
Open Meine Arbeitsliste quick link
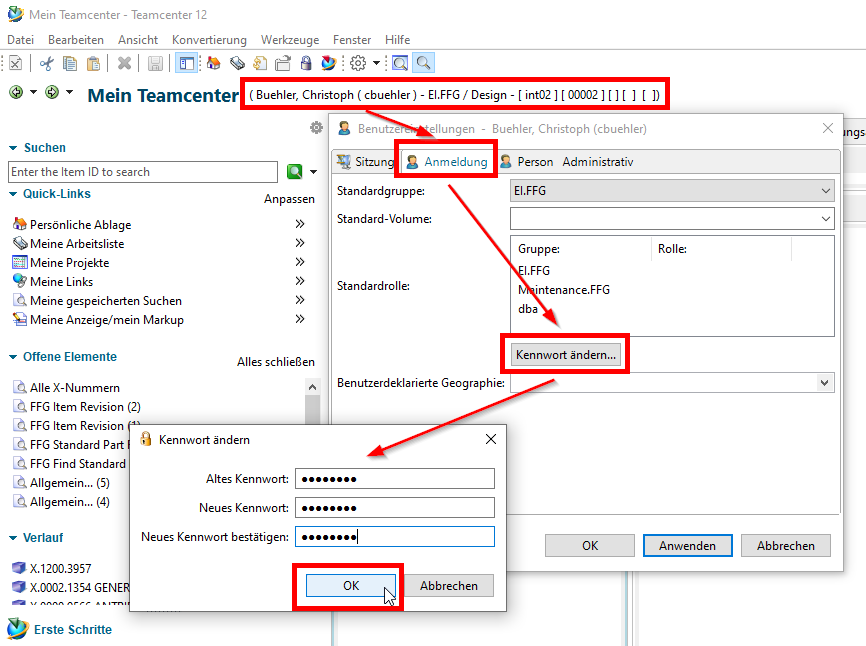[77, 244]
